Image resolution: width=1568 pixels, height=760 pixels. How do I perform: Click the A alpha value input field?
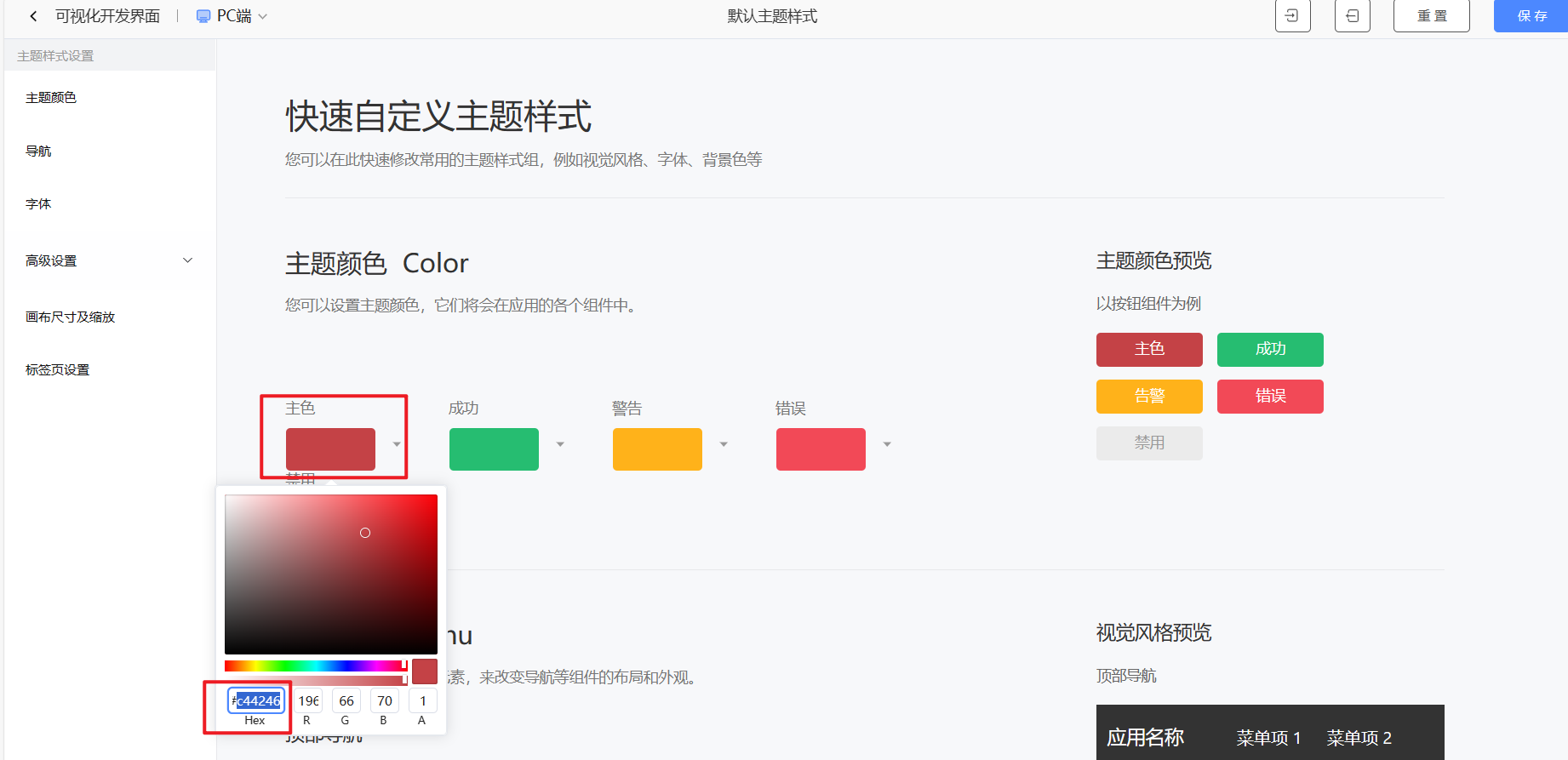423,700
